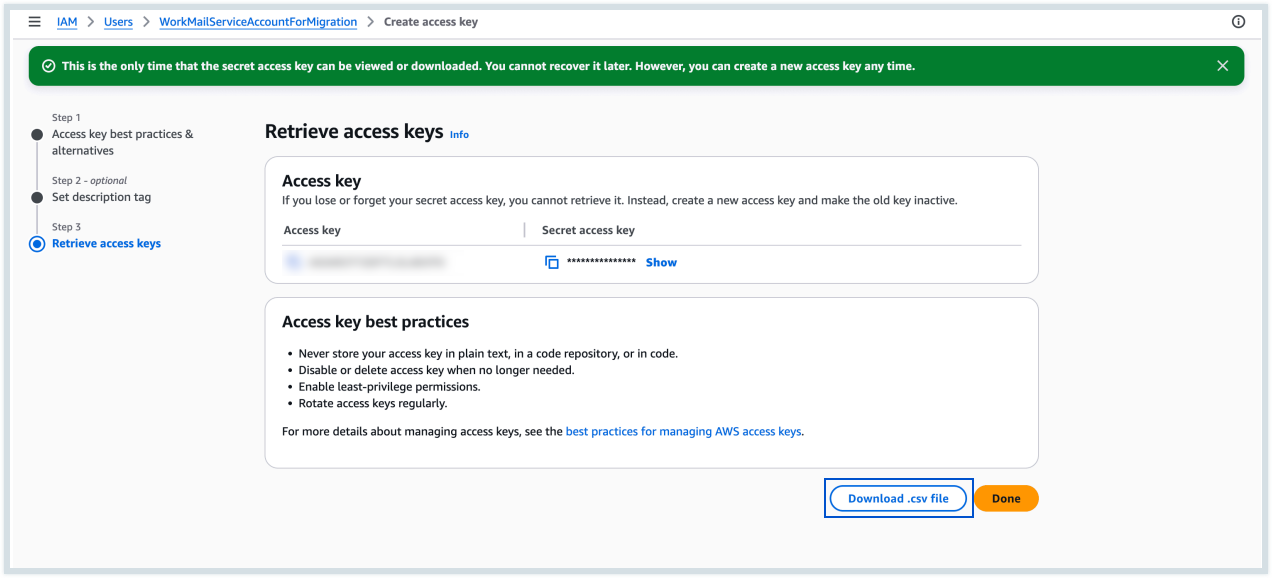Click the Step 2 step indicator dot

coord(38,195)
